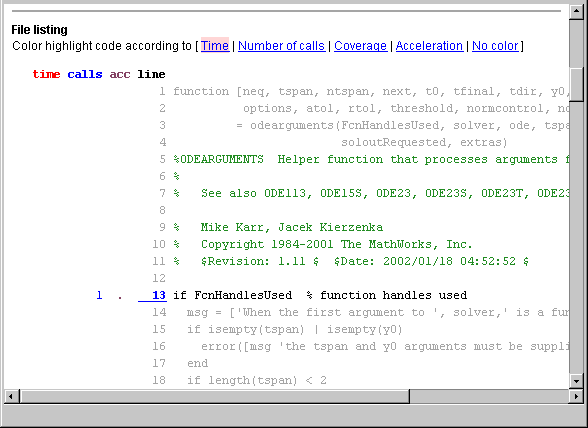
Task: Click the horizontal scrollbar thumb
Action: click(x=214, y=396)
